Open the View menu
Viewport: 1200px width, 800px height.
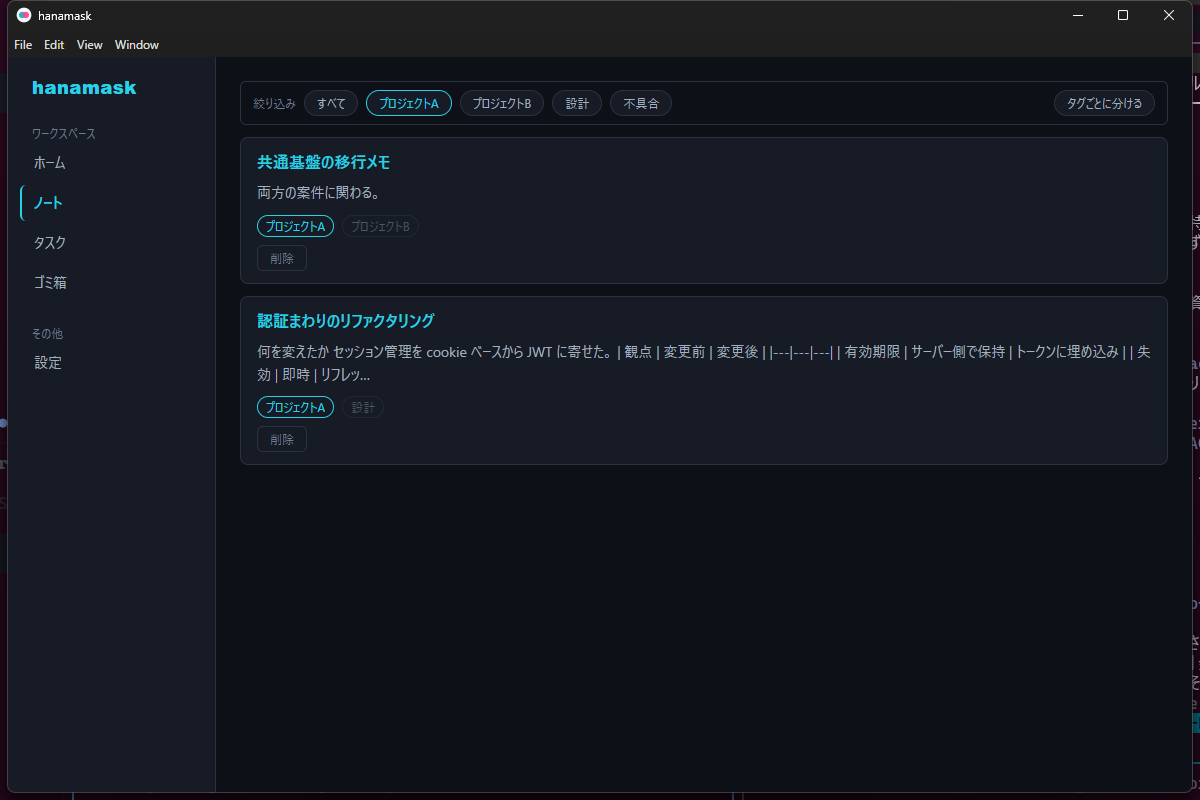coord(90,45)
